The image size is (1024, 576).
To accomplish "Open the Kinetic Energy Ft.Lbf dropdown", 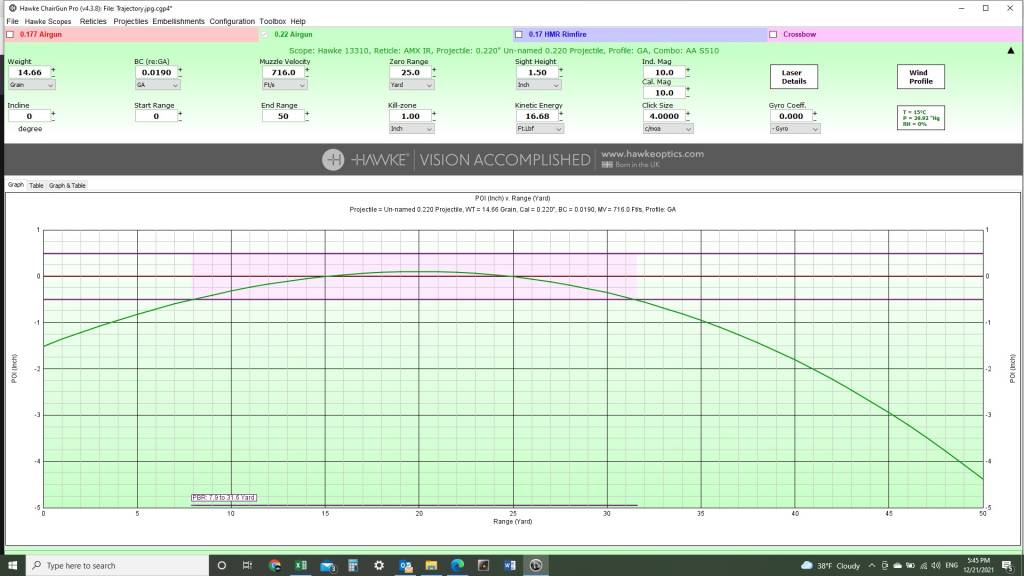I will point(539,129).
